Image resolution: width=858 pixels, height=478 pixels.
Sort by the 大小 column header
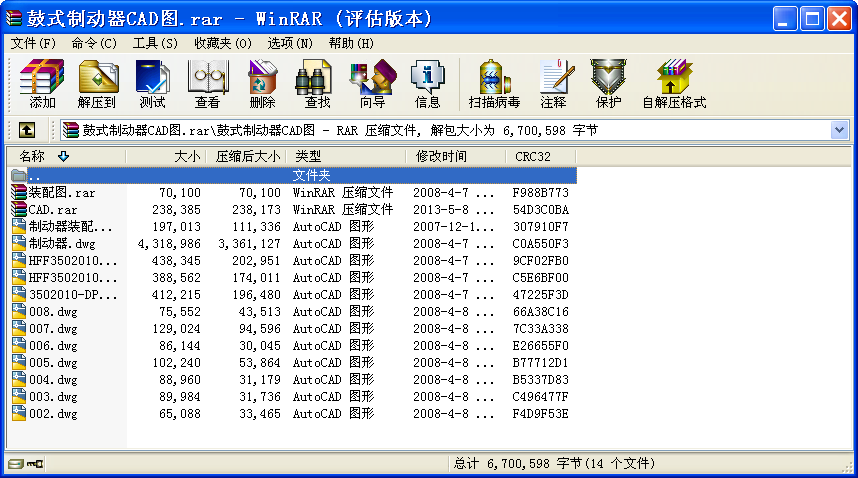[x=166, y=156]
